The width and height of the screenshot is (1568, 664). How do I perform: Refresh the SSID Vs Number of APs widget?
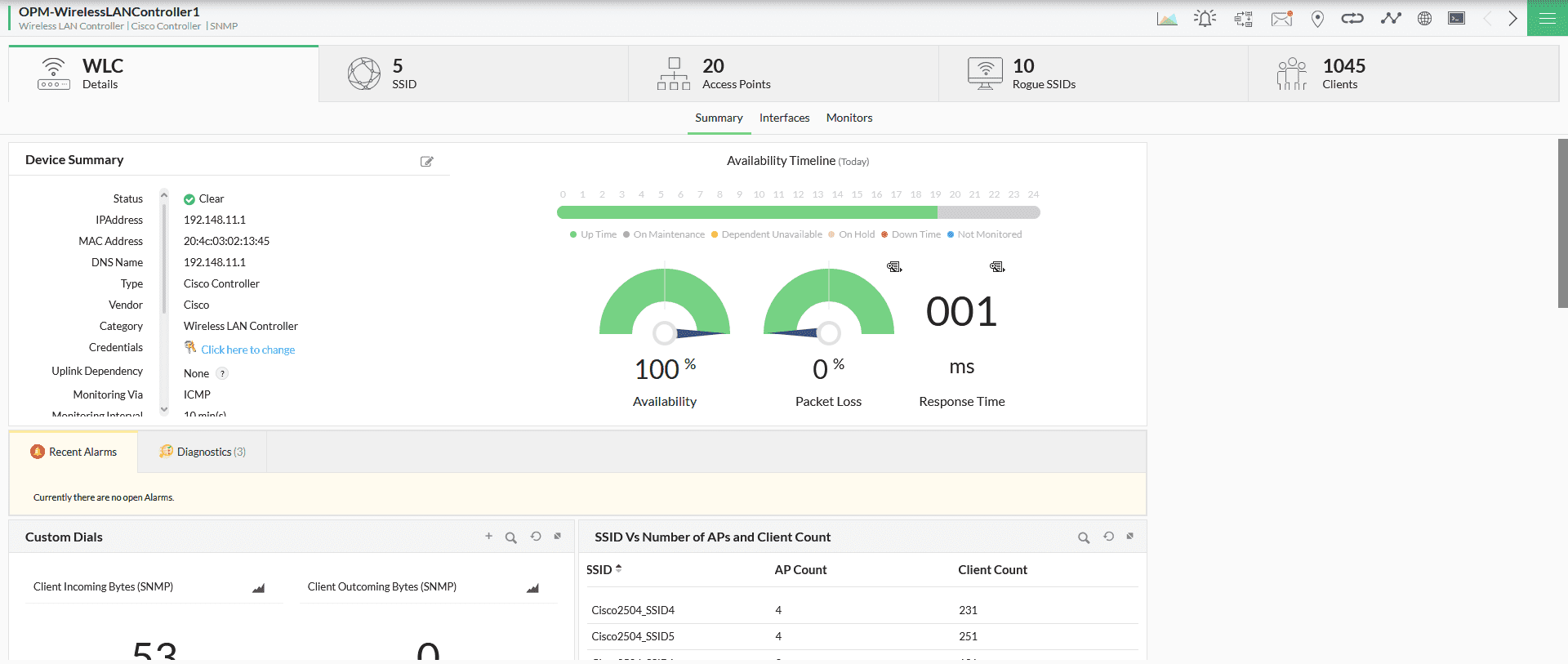click(x=1108, y=537)
